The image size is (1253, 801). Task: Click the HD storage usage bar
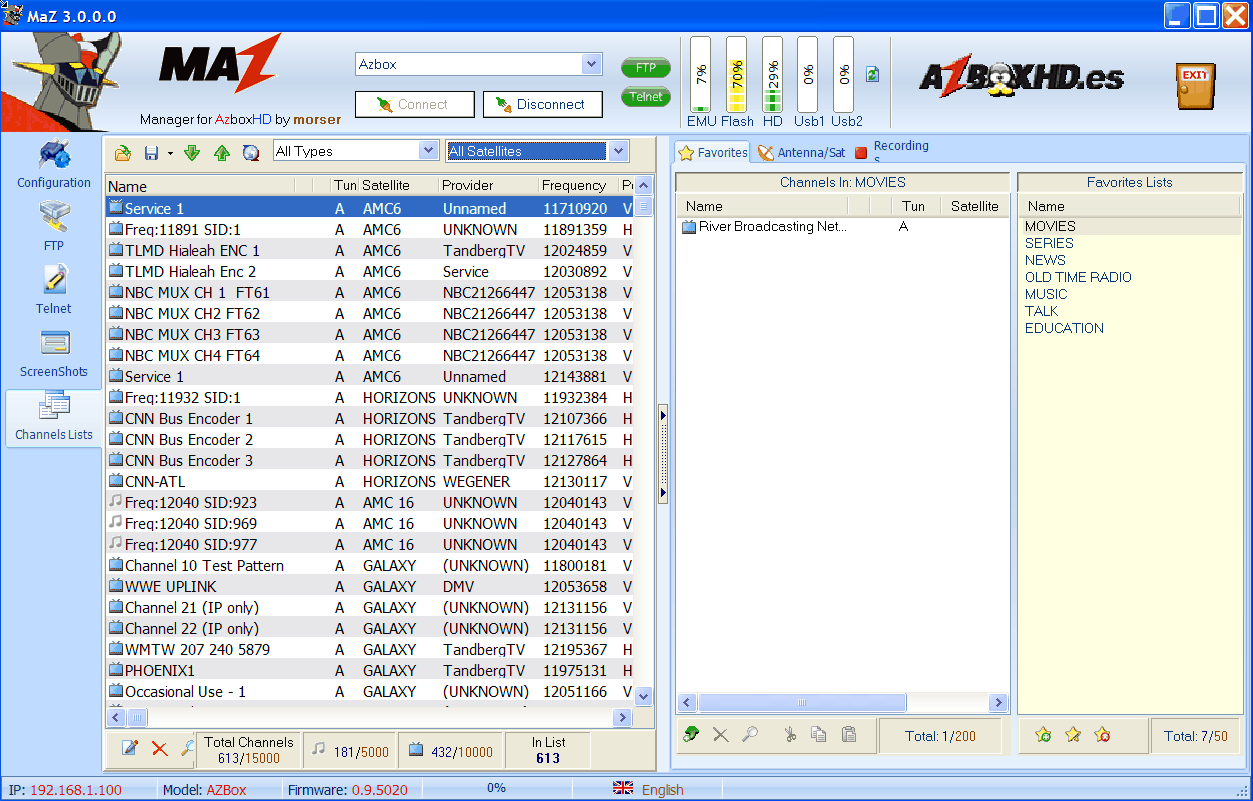773,75
